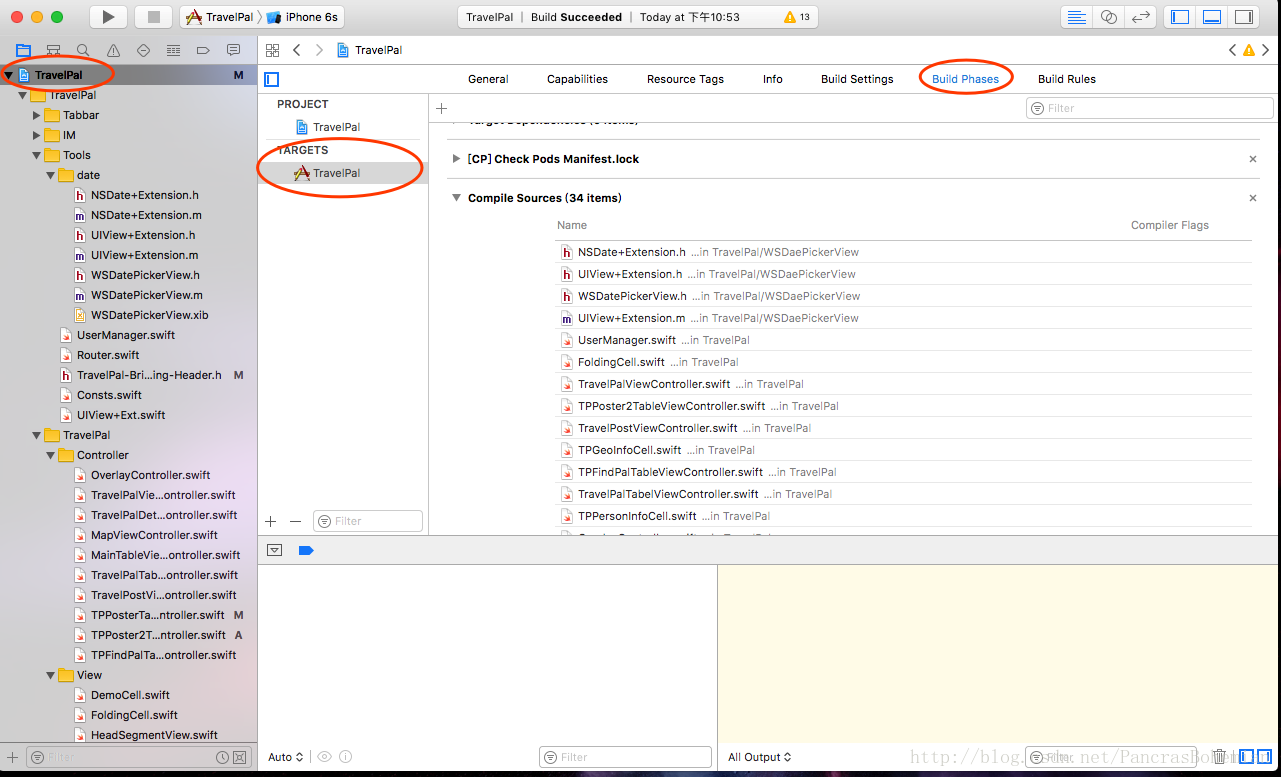The width and height of the screenshot is (1281, 777).
Task: Remove the Compile Sources phase
Action: click(x=1253, y=198)
